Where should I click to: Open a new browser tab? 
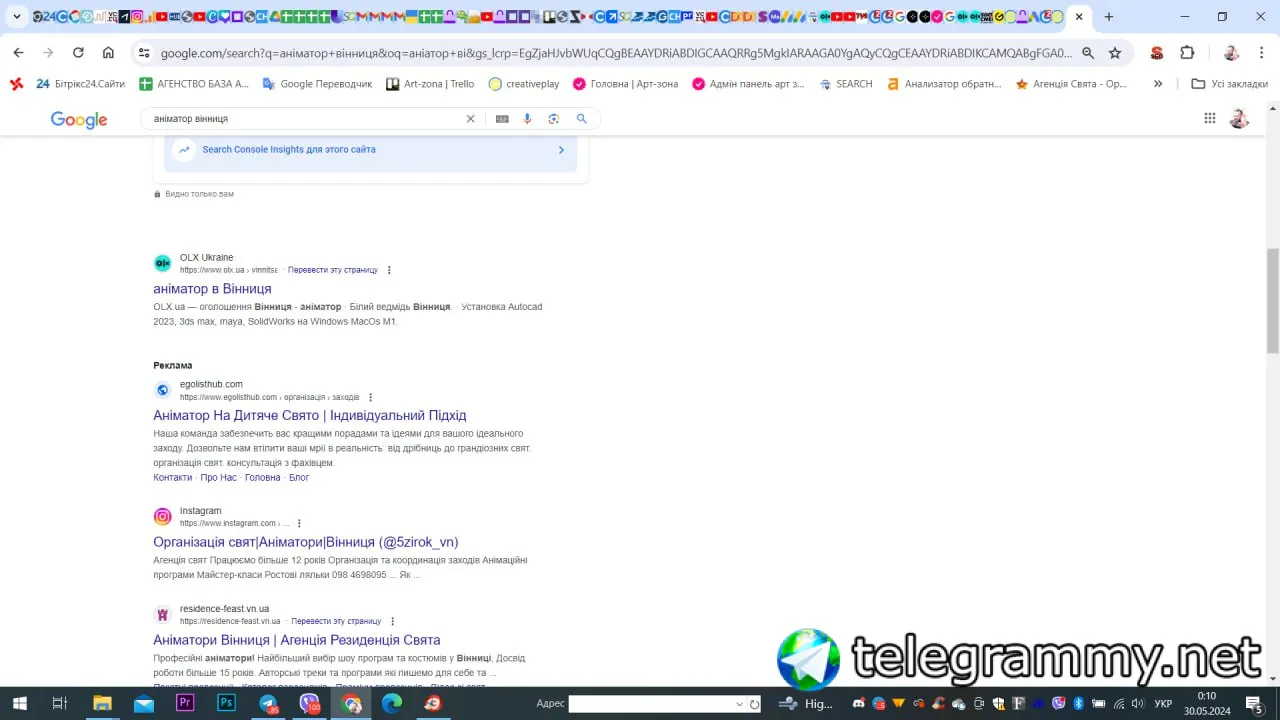pyautogui.click(x=1108, y=16)
